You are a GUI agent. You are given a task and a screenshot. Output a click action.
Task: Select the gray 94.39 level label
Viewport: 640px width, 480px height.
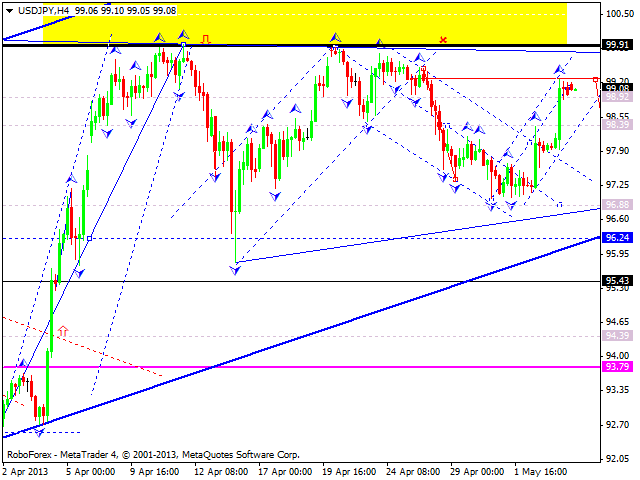[x=617, y=335]
